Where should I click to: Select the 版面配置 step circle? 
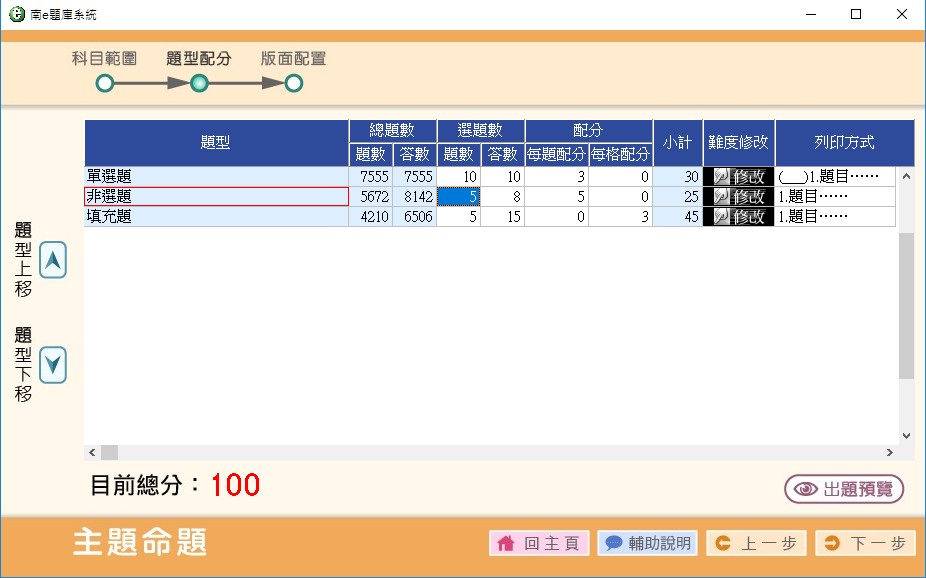point(293,84)
